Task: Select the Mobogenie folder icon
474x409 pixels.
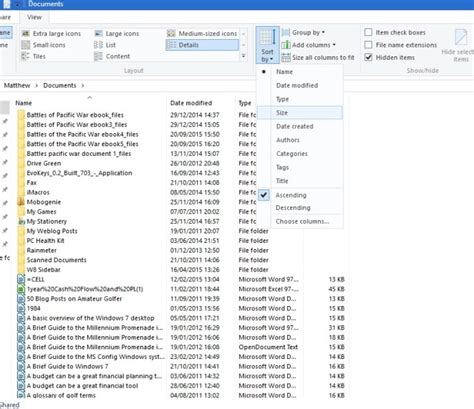Action: pos(21,202)
